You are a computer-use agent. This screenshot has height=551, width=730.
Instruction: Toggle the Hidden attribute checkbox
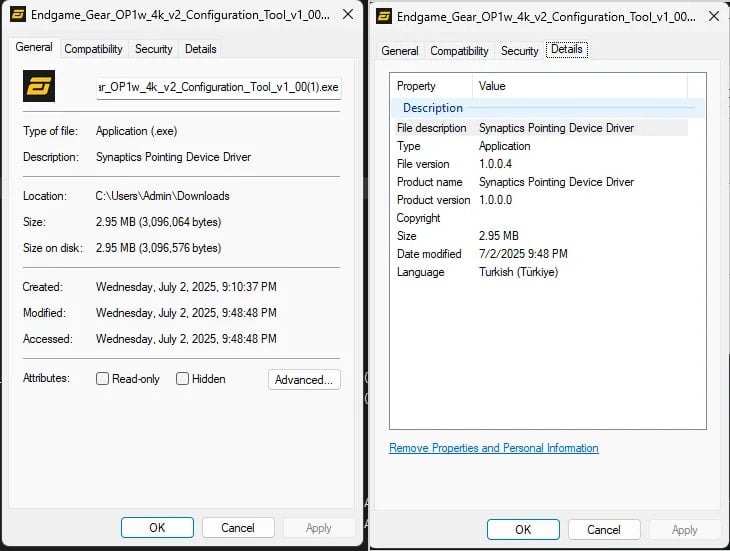coord(183,379)
